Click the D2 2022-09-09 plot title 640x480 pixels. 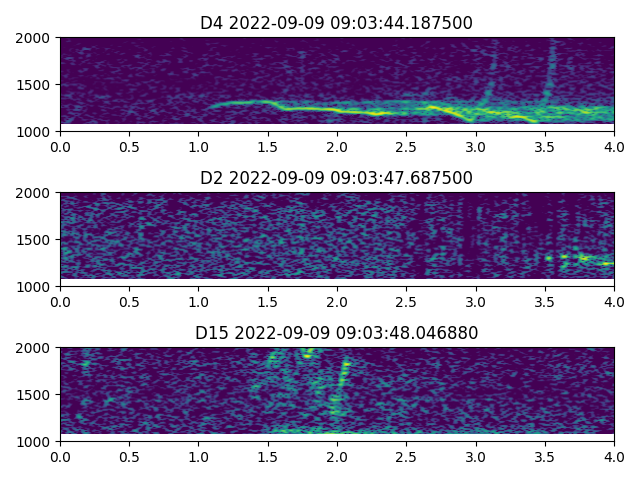coord(336,178)
